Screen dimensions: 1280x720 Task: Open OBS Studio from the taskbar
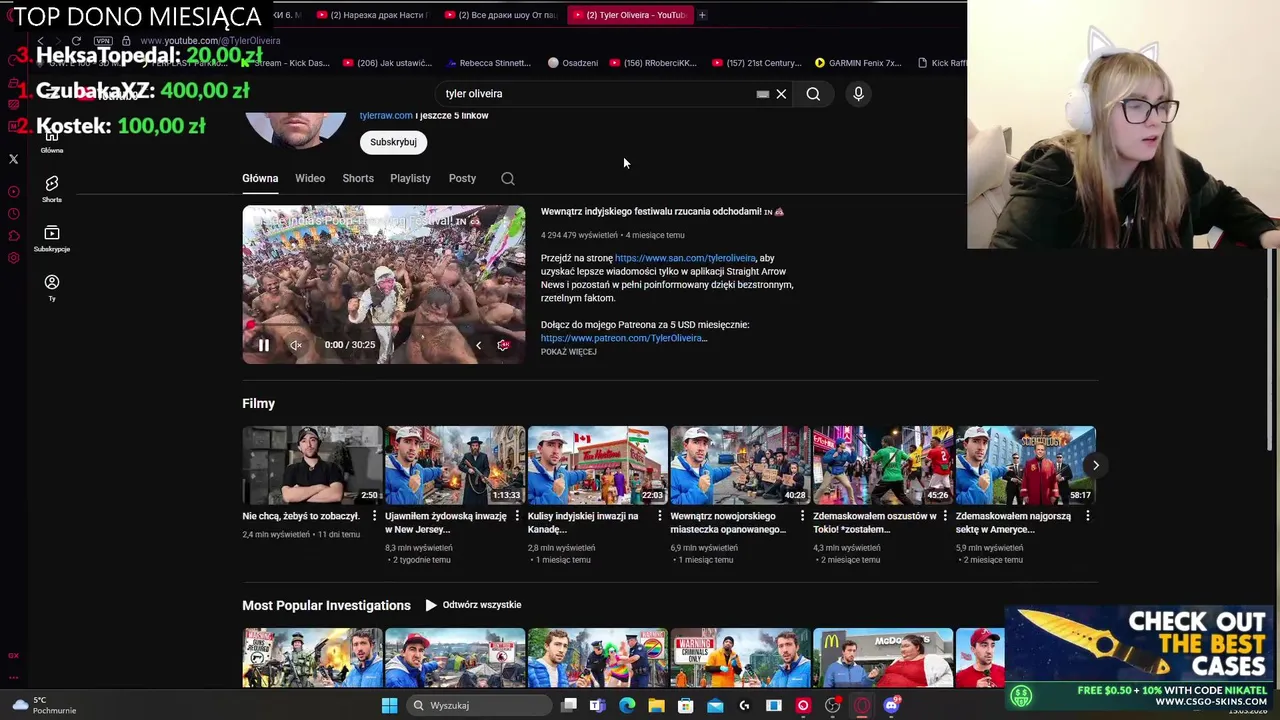[x=832, y=706]
